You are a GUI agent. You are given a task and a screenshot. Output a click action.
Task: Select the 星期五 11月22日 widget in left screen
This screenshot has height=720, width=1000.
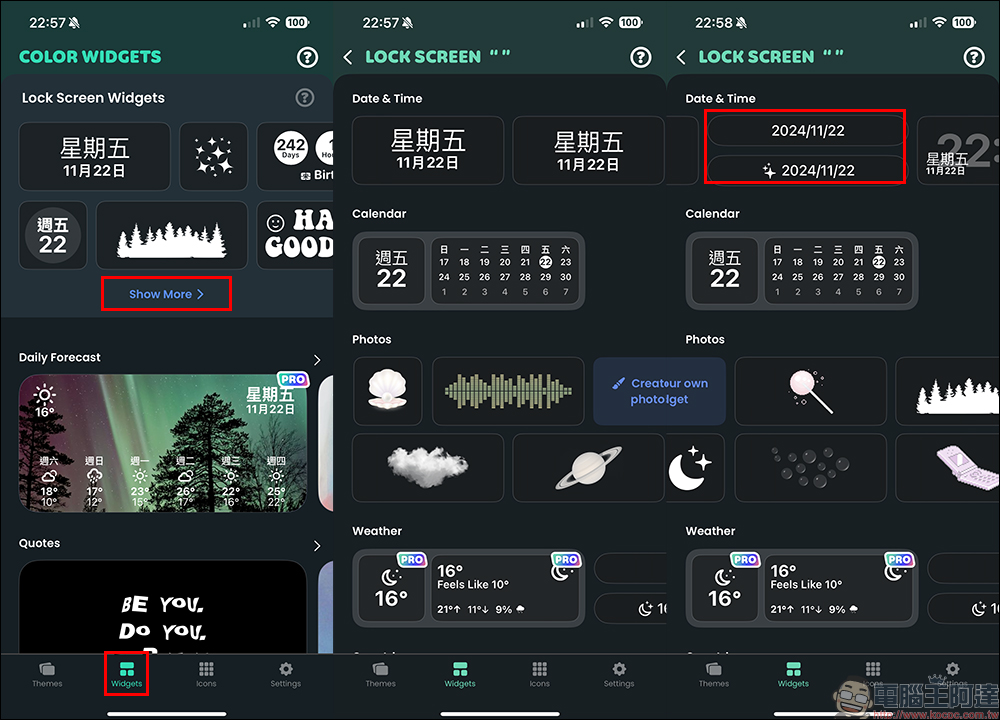(x=94, y=156)
